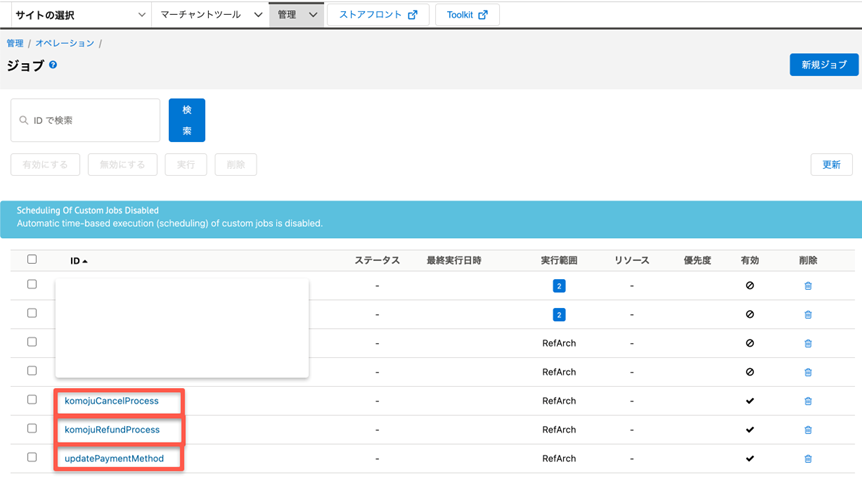The width and height of the screenshot is (862, 481).
Task: Check the updatePaymentMethod row checkbox
Action: (32, 458)
